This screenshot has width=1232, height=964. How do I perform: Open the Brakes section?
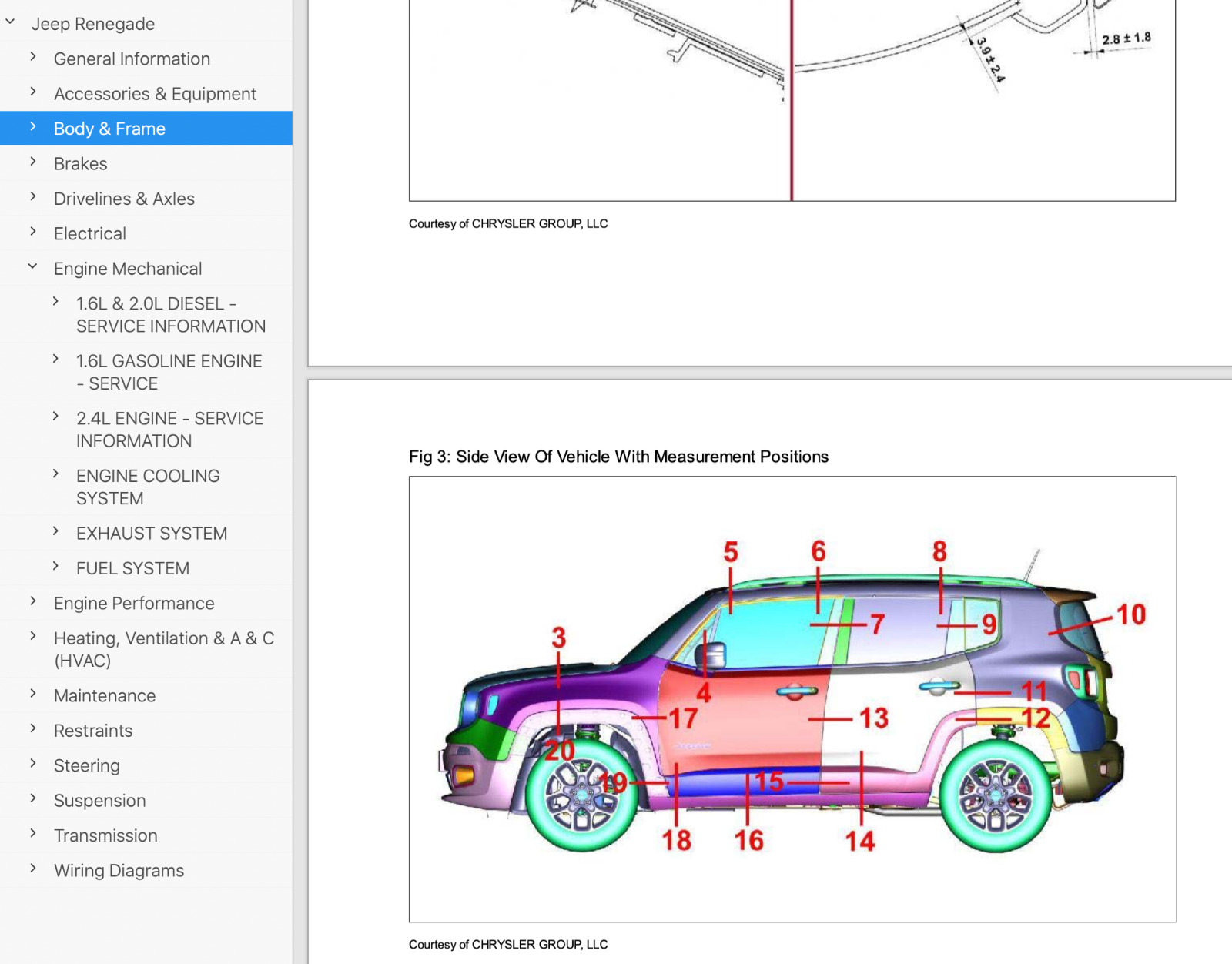click(x=81, y=164)
